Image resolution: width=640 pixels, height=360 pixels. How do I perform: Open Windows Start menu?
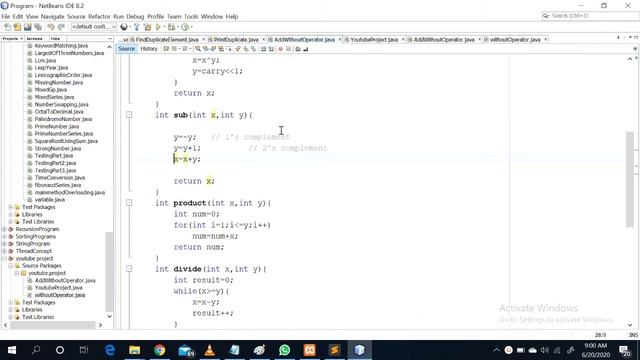tap(12, 350)
